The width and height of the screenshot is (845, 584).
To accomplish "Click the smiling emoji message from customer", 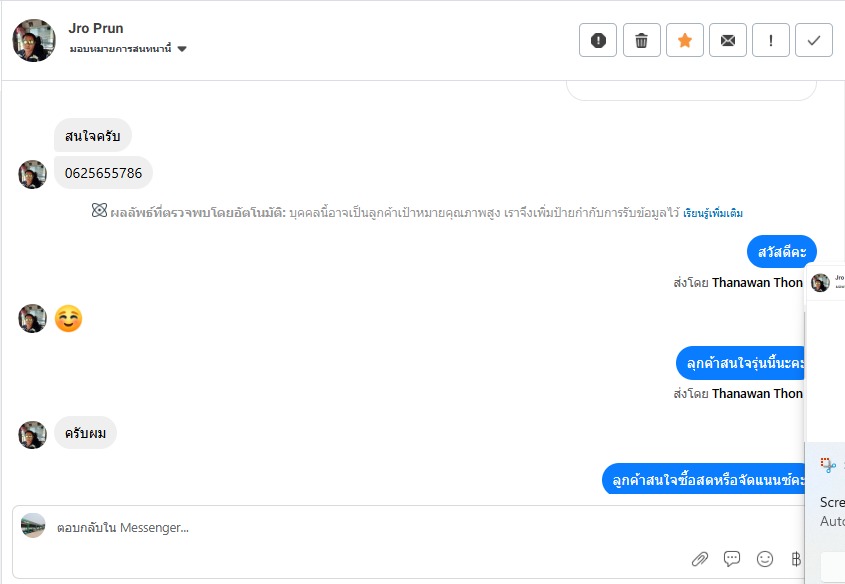I will [68, 319].
